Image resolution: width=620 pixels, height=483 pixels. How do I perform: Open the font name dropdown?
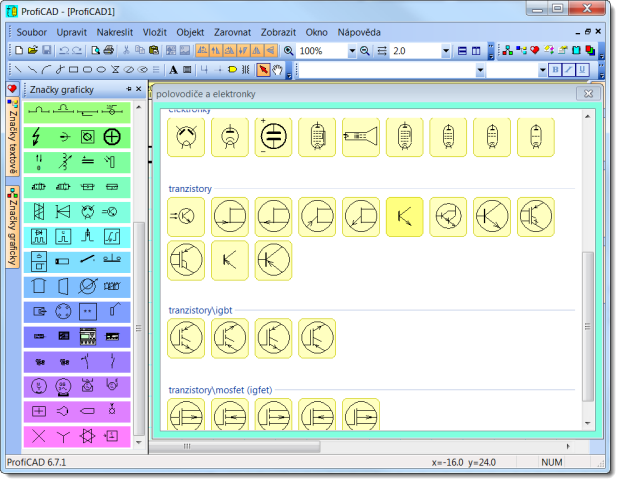(x=480, y=70)
